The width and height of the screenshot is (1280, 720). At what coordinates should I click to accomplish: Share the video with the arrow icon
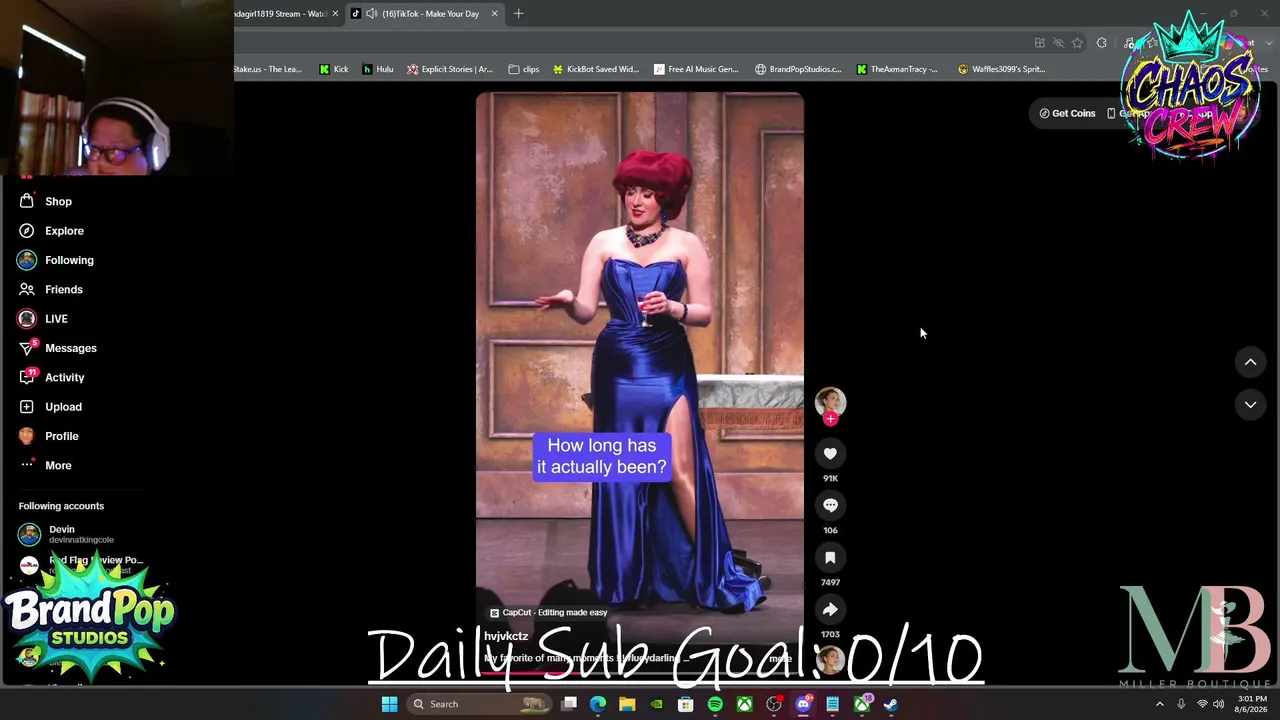(830, 610)
